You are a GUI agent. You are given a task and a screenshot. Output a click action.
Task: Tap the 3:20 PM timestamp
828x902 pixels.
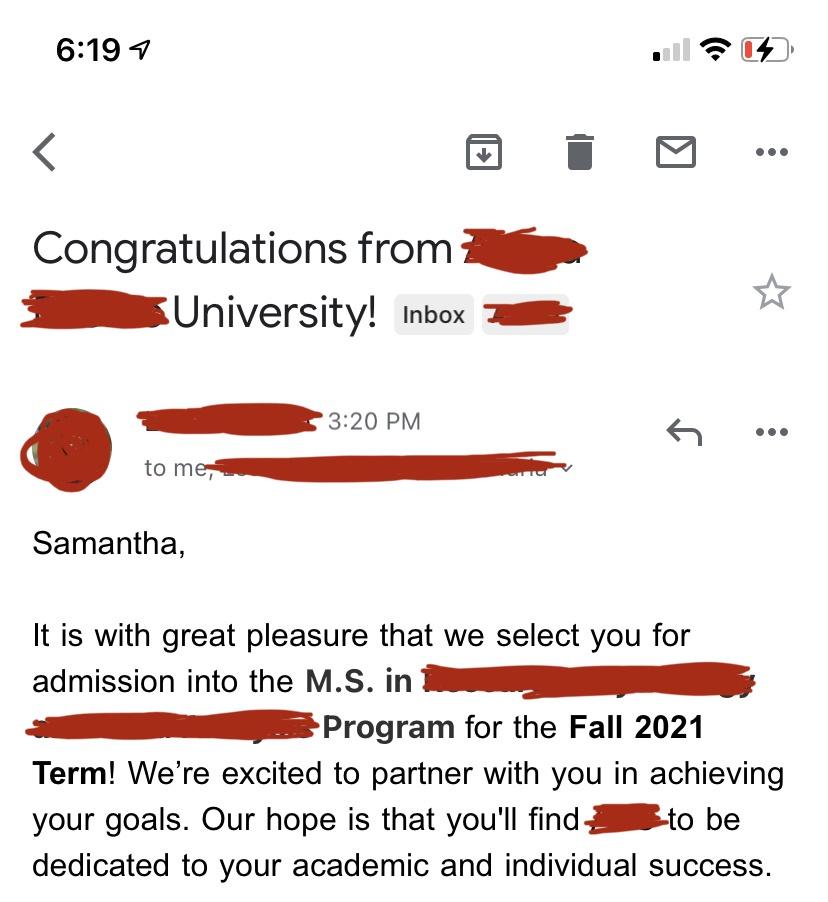(x=374, y=421)
